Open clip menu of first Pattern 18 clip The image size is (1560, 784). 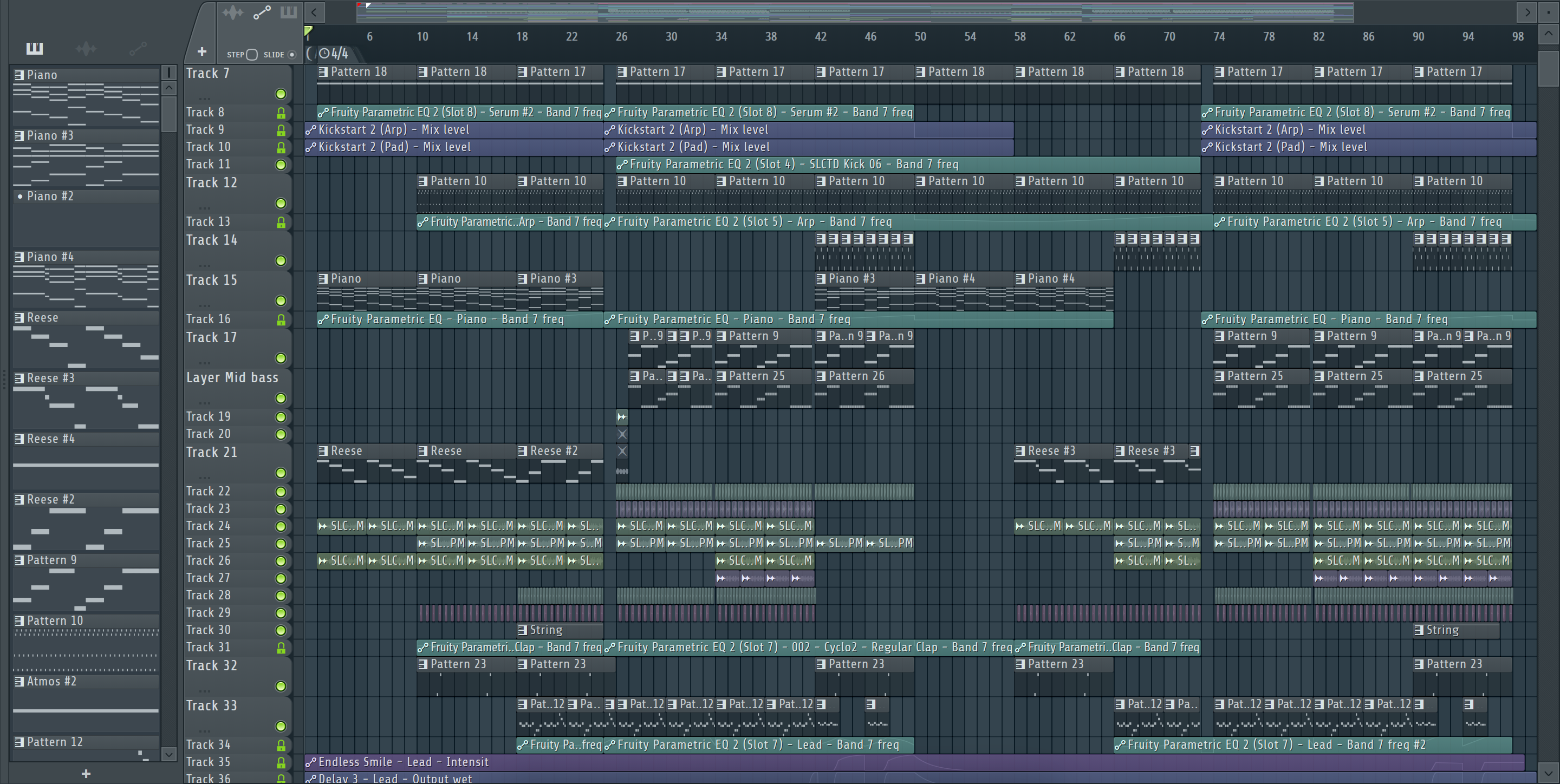[323, 72]
